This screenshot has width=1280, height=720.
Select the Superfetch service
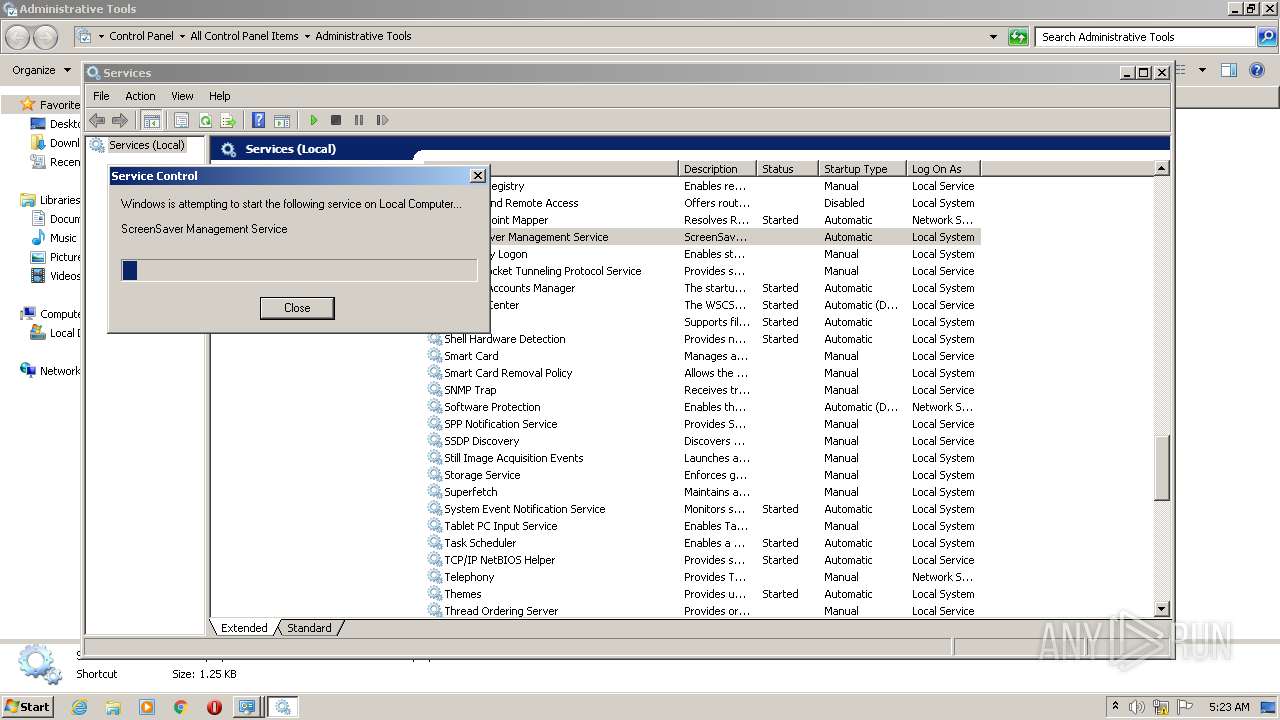703,492
